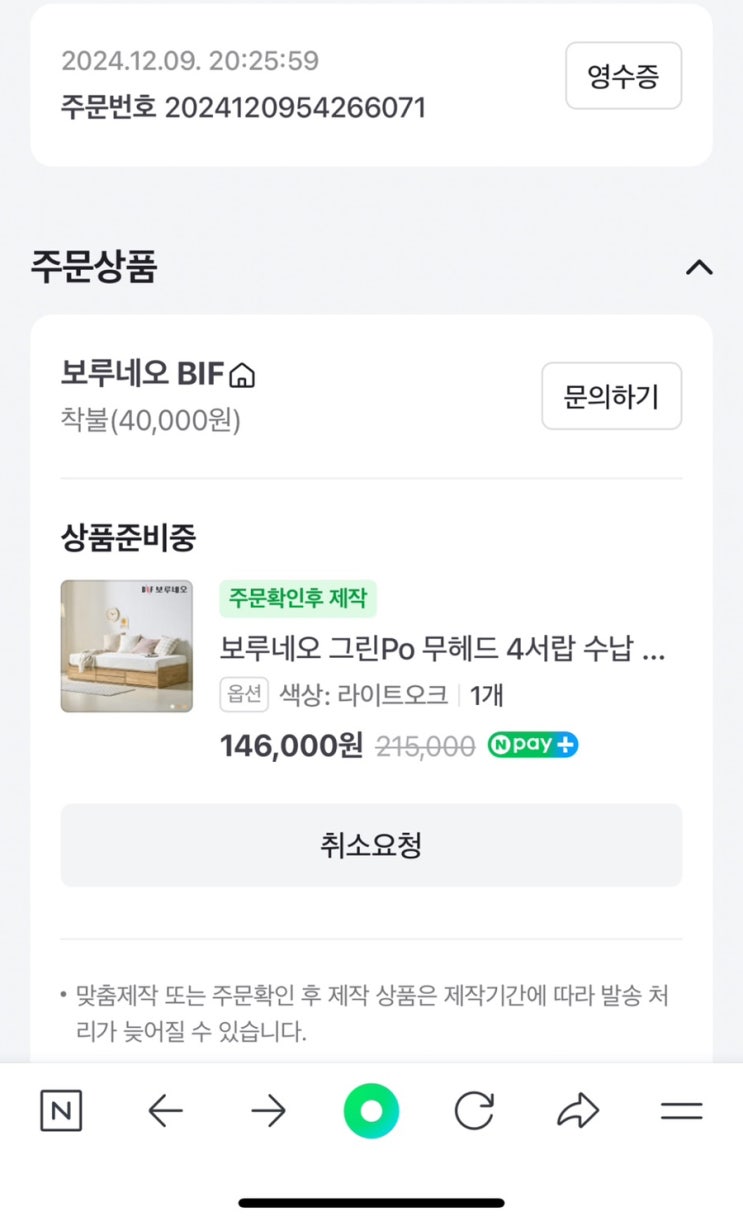Image resolution: width=743 pixels, height=1221 pixels.
Task: Tap the store home icon beside 보루네오 BIF
Action: [243, 376]
